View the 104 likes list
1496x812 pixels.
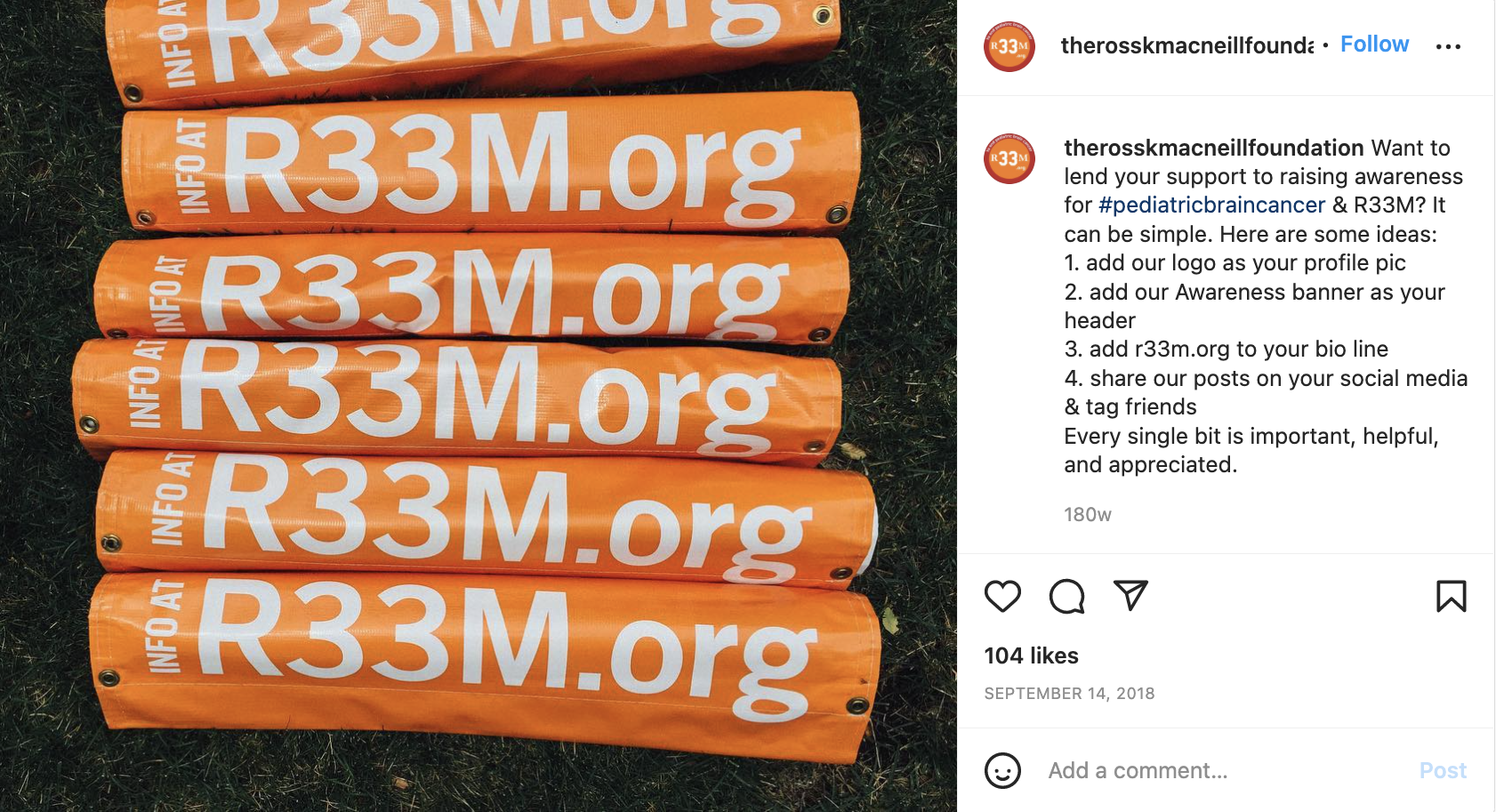coord(1031,655)
